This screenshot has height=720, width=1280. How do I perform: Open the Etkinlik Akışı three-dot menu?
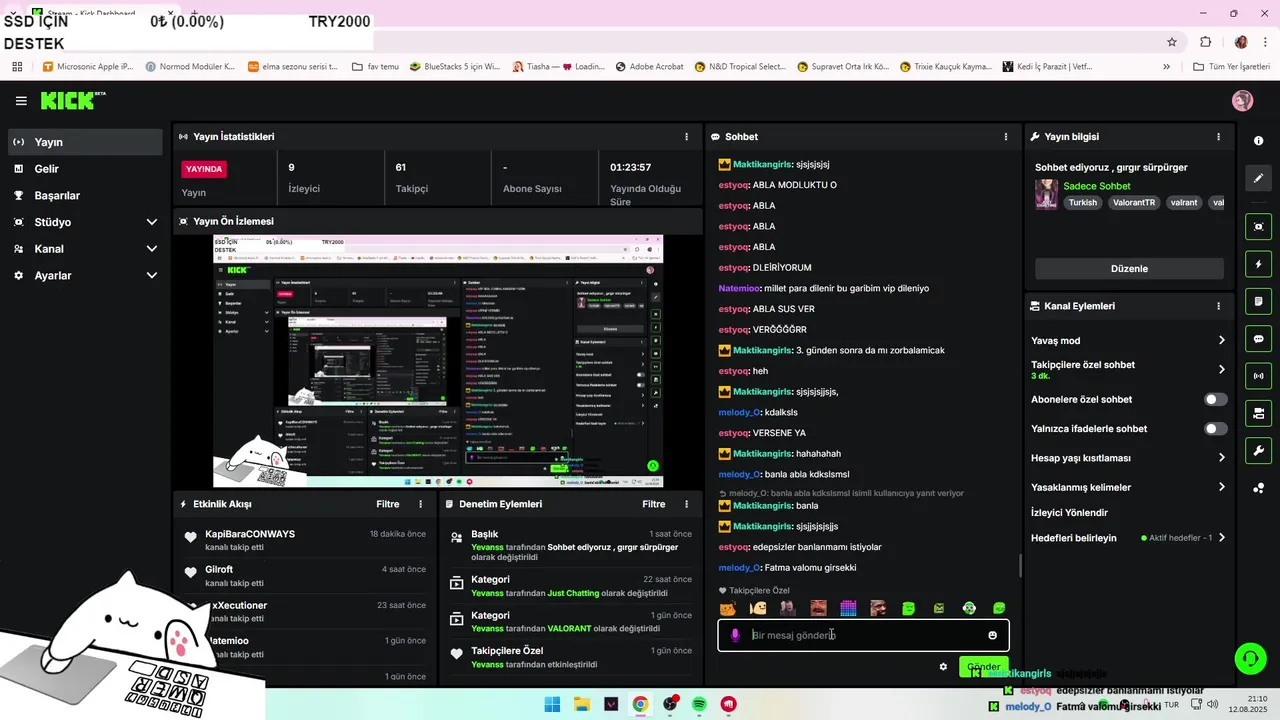click(x=420, y=504)
